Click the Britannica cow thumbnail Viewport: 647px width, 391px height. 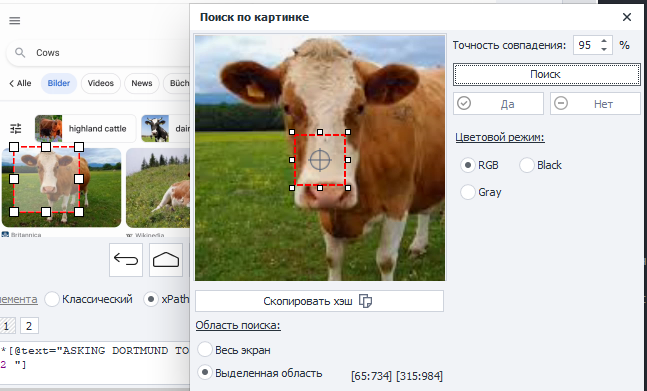coord(61,187)
